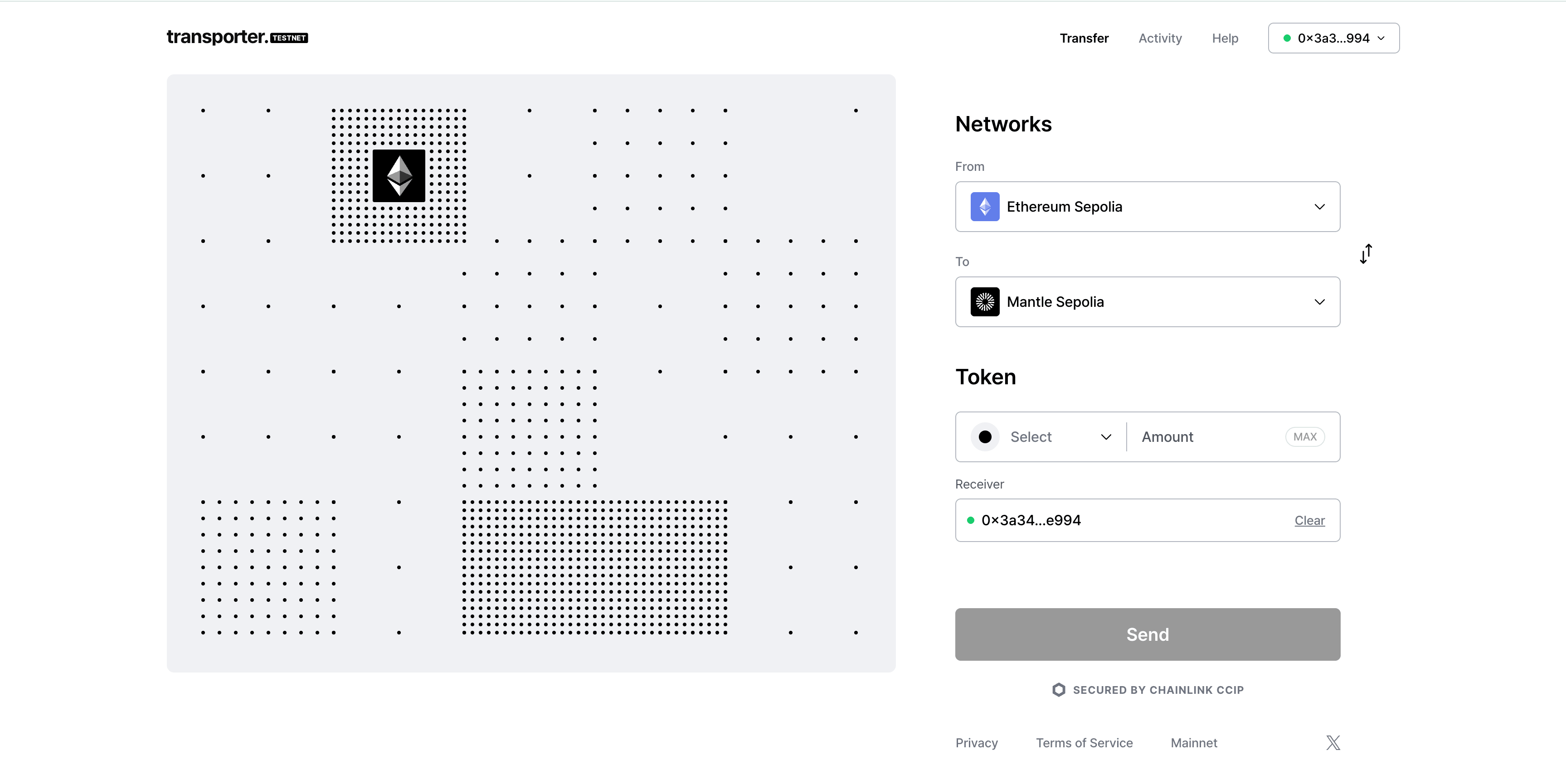Click the black token circle icon
The width and height of the screenshot is (1566, 784).
[x=985, y=437]
